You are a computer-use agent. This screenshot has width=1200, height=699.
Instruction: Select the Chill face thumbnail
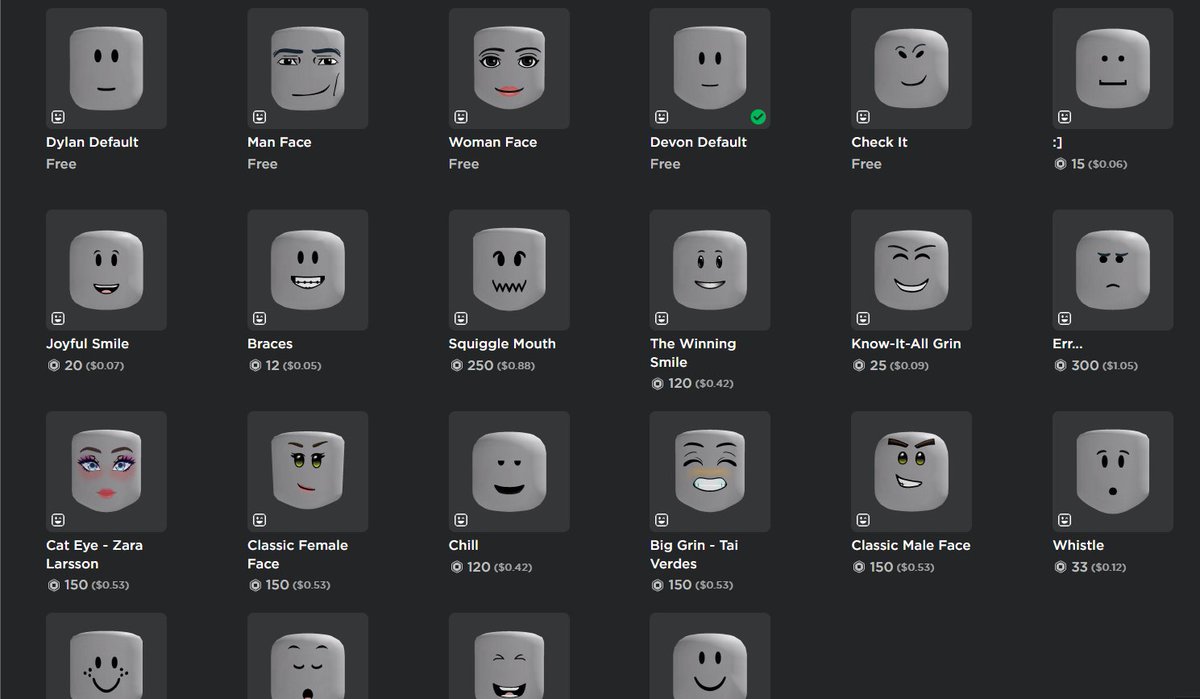pyautogui.click(x=509, y=471)
